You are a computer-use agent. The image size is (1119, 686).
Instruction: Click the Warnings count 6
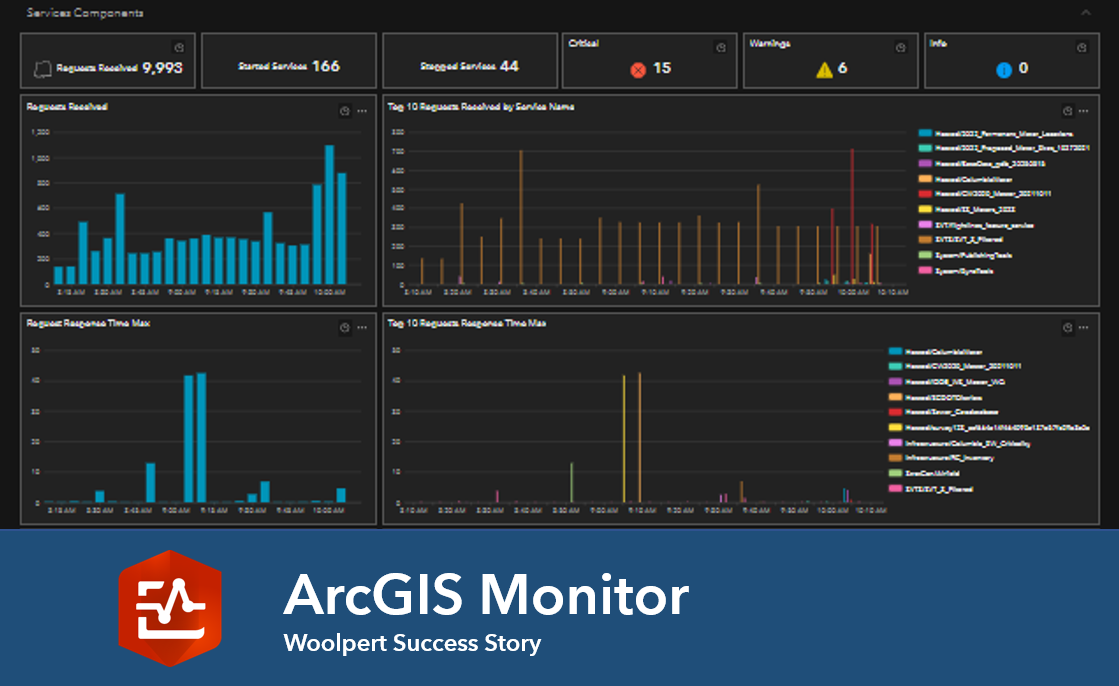(842, 68)
